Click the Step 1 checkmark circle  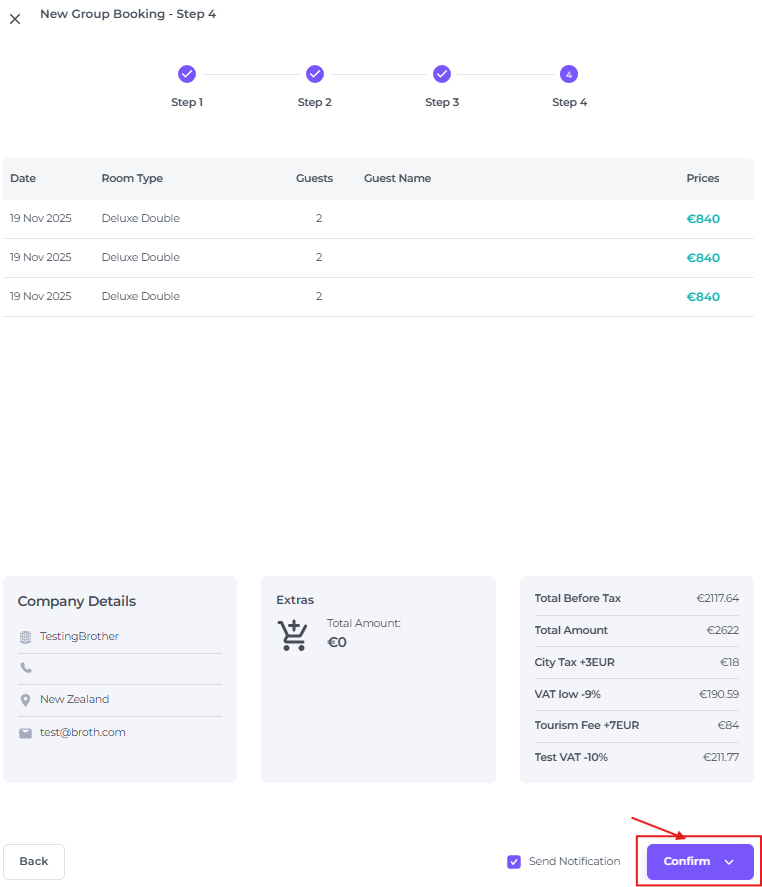coord(187,74)
